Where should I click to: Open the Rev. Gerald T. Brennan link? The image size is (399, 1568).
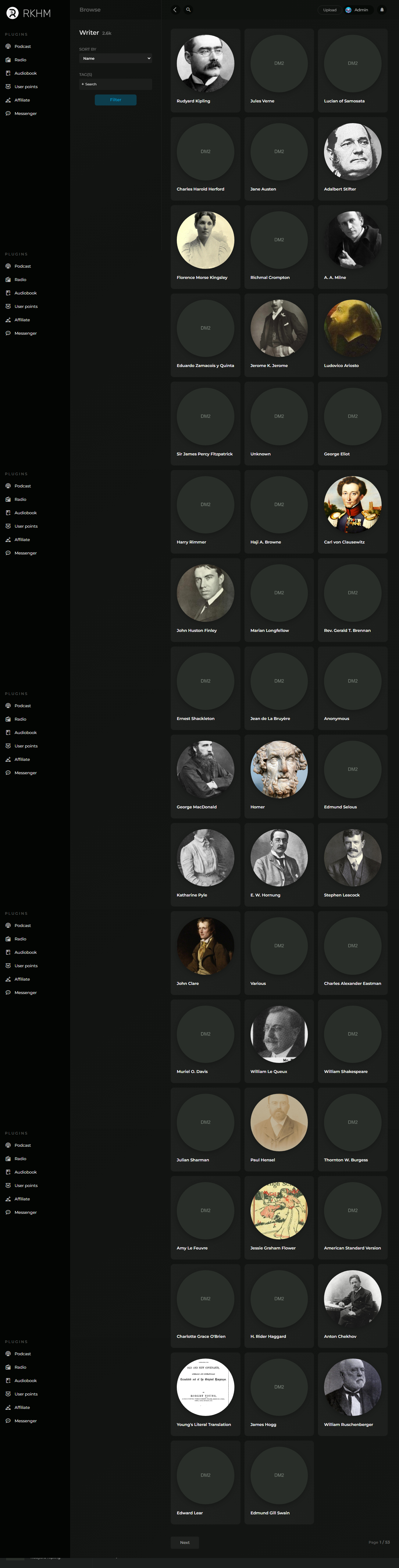[347, 631]
